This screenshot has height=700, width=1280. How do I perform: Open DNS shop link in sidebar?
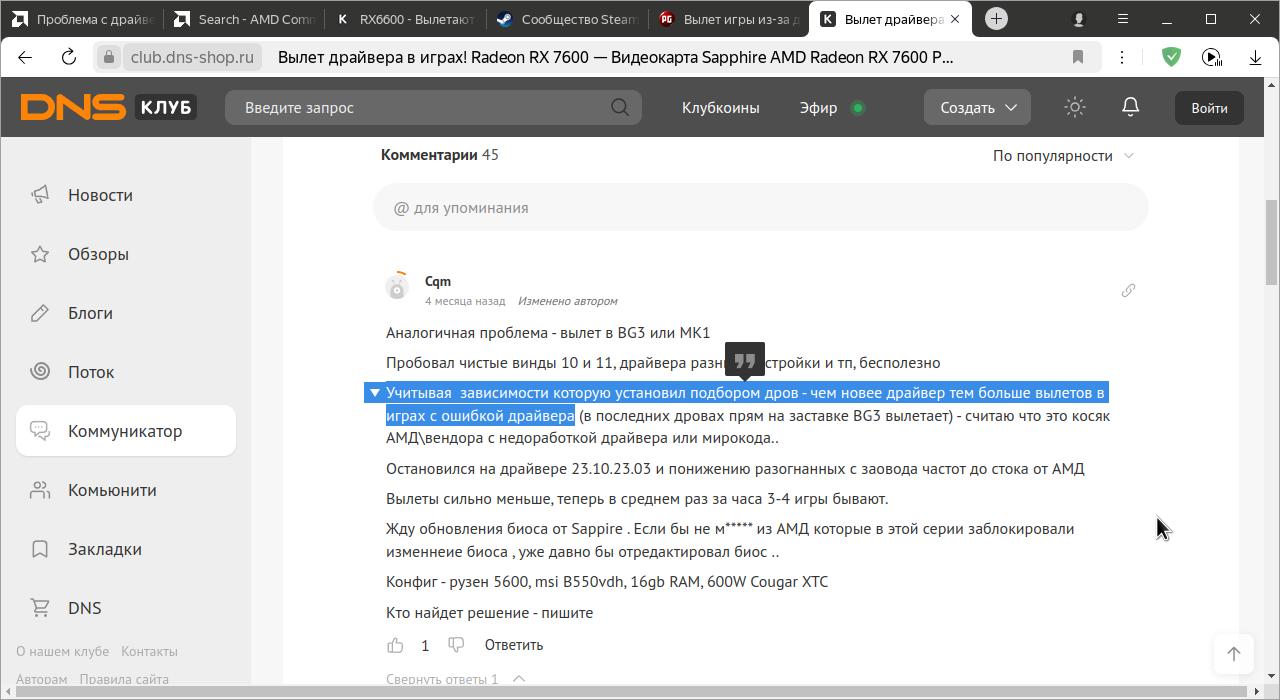(126, 608)
